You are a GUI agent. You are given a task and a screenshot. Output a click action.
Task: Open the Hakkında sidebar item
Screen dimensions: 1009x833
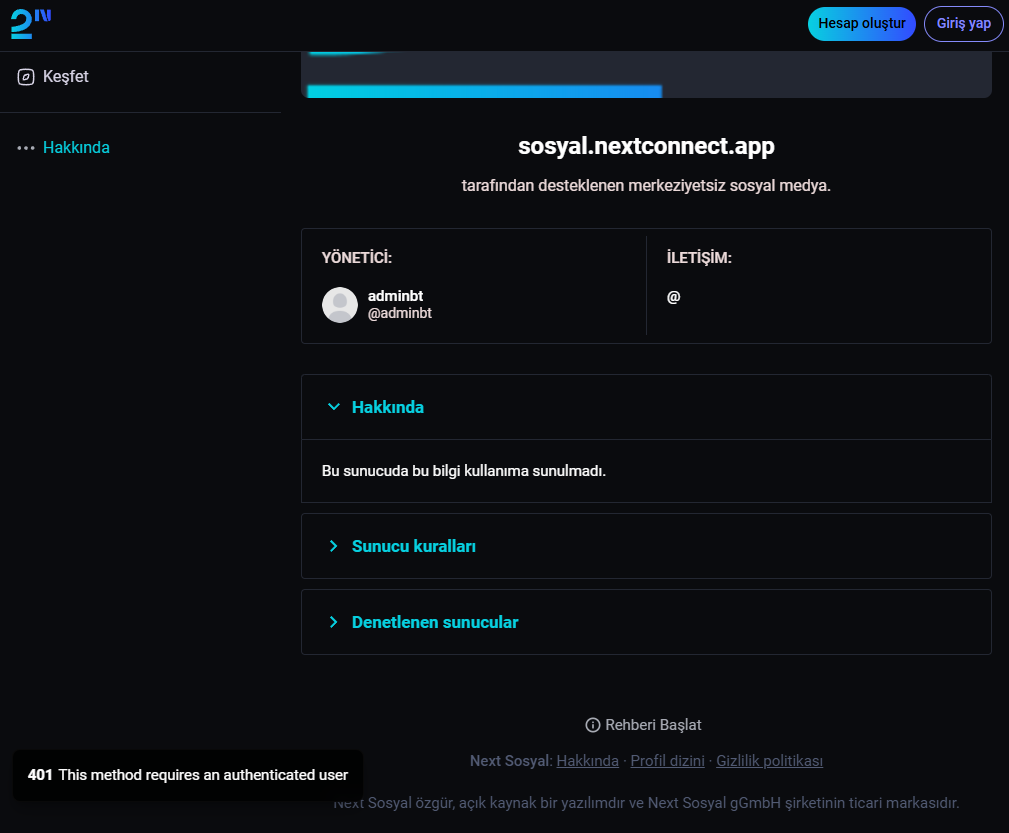point(64,147)
